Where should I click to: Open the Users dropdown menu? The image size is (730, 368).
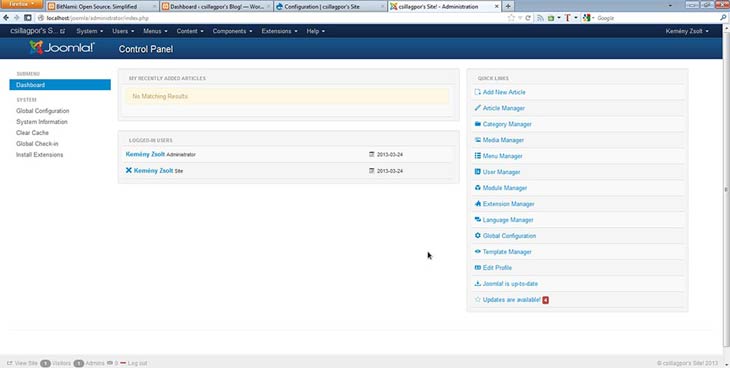click(123, 31)
